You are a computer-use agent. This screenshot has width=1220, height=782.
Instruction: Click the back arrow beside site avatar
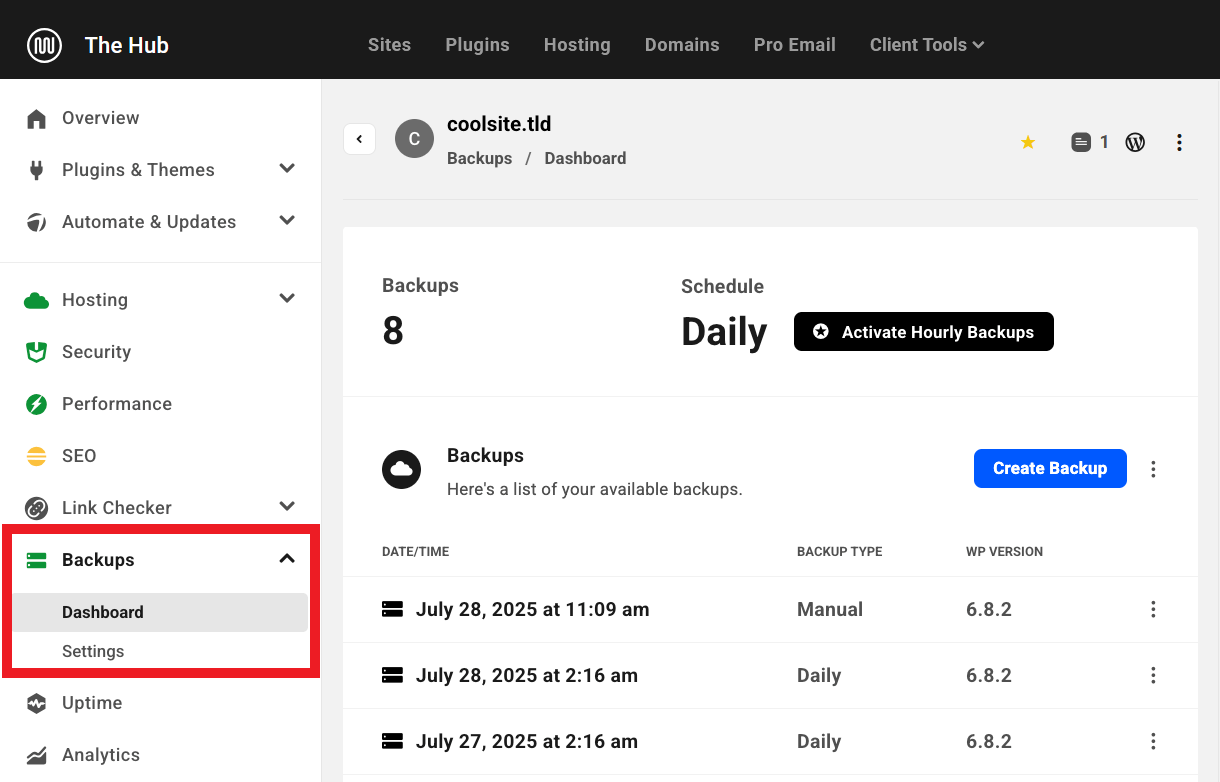(x=359, y=138)
